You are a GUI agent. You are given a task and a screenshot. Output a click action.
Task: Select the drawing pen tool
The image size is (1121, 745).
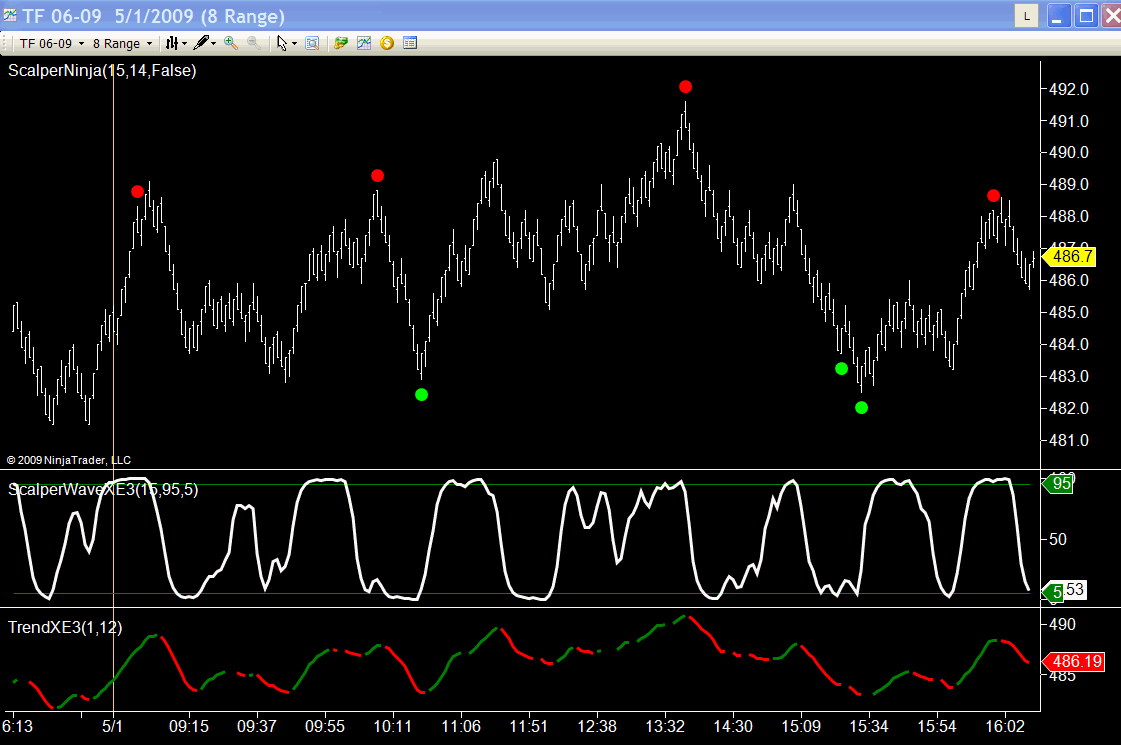pos(202,43)
